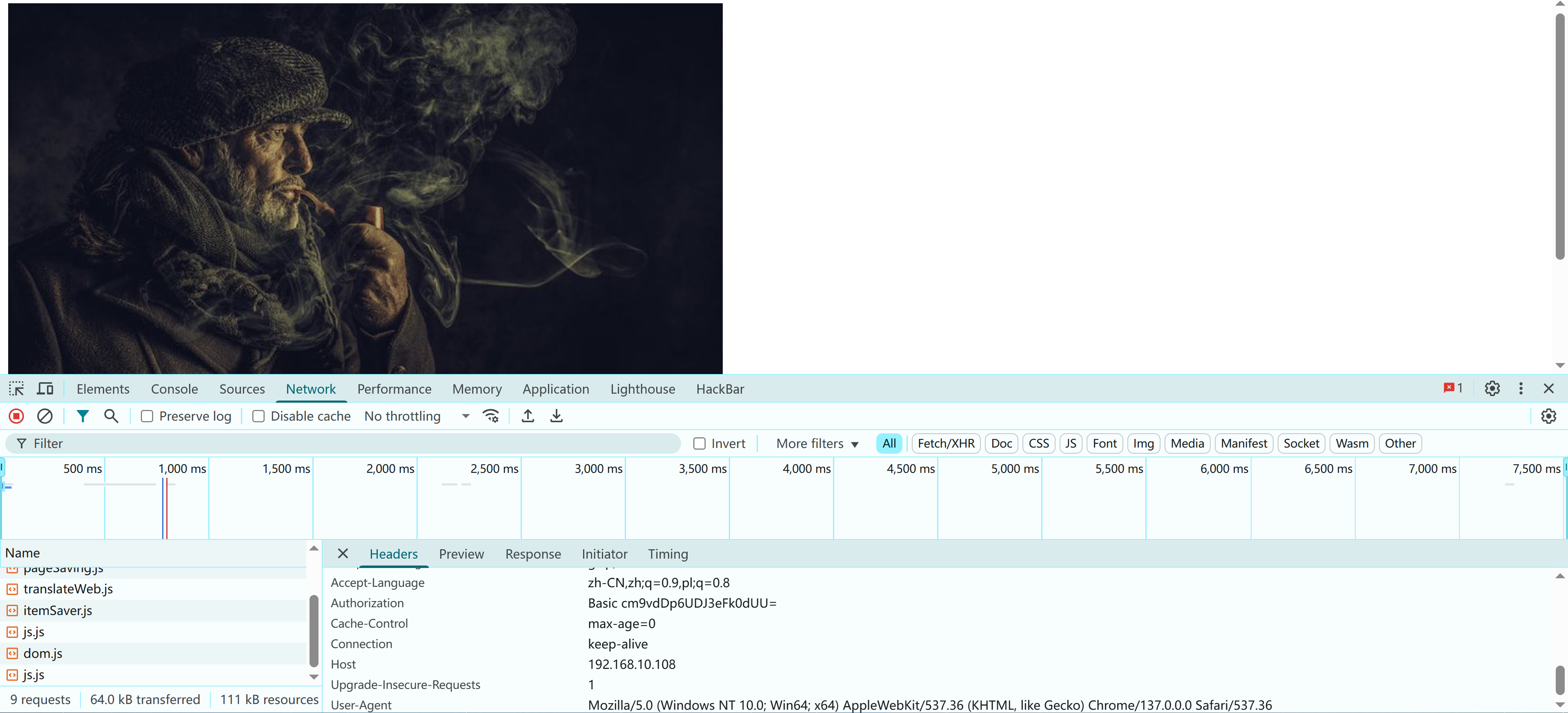
Task: Open the Lighthouse tab
Action: 642,388
